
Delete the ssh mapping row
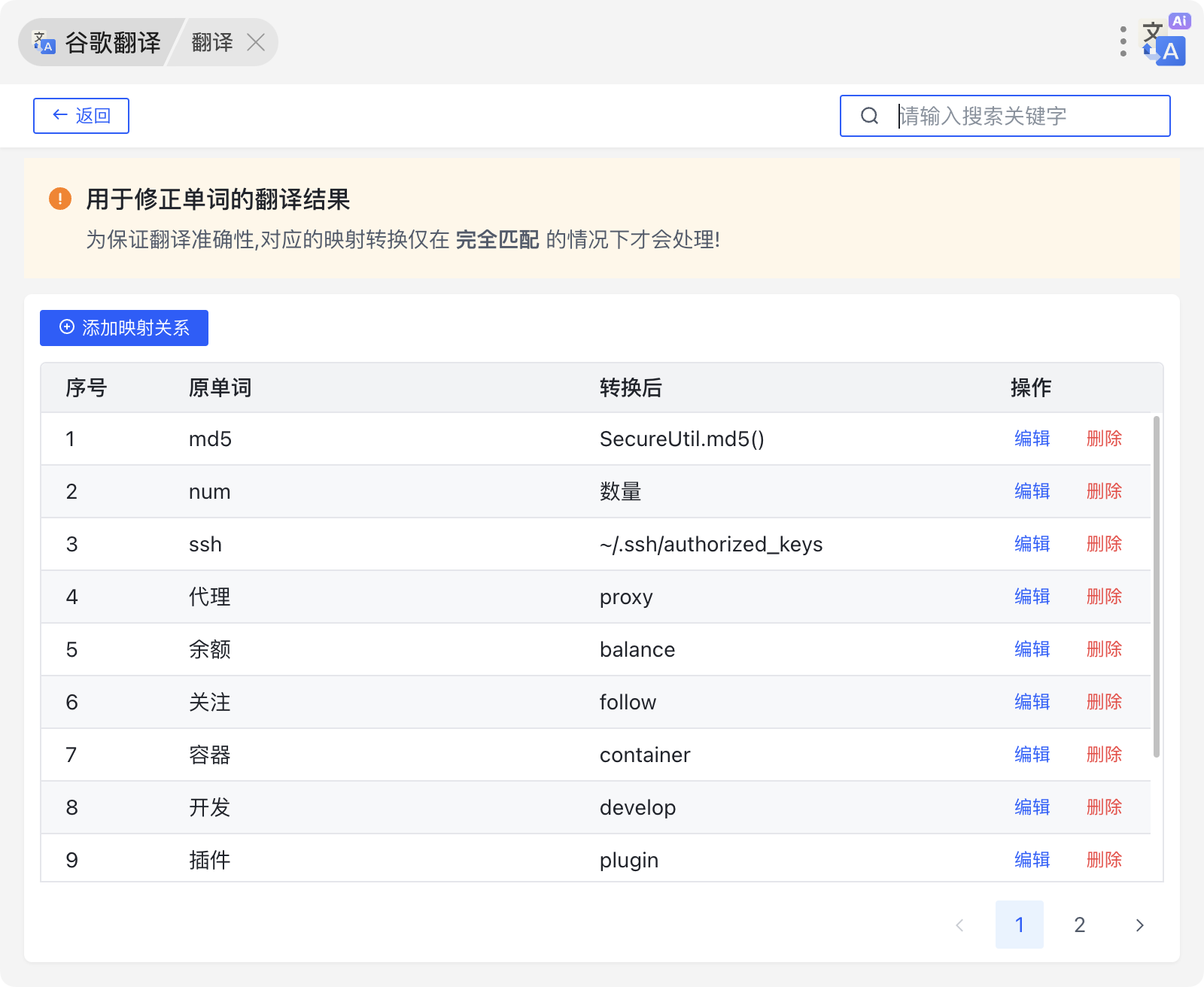[1104, 544]
